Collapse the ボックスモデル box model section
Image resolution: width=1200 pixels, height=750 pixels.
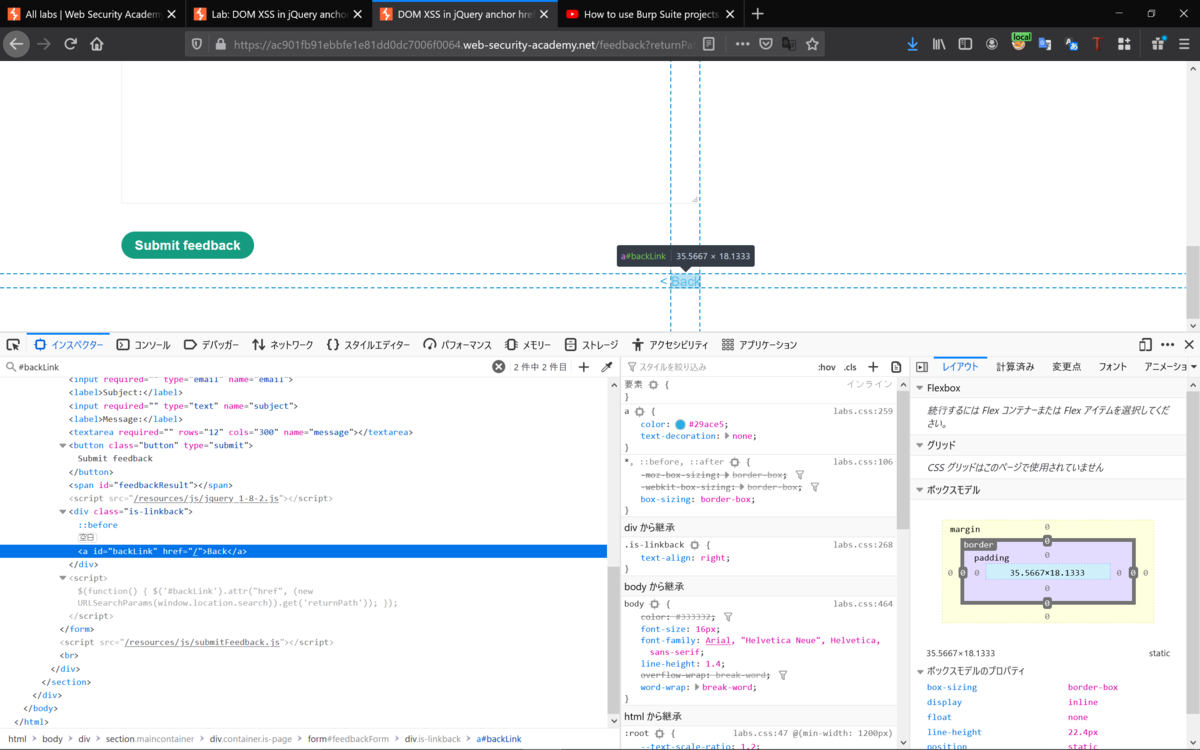[x=919, y=490]
